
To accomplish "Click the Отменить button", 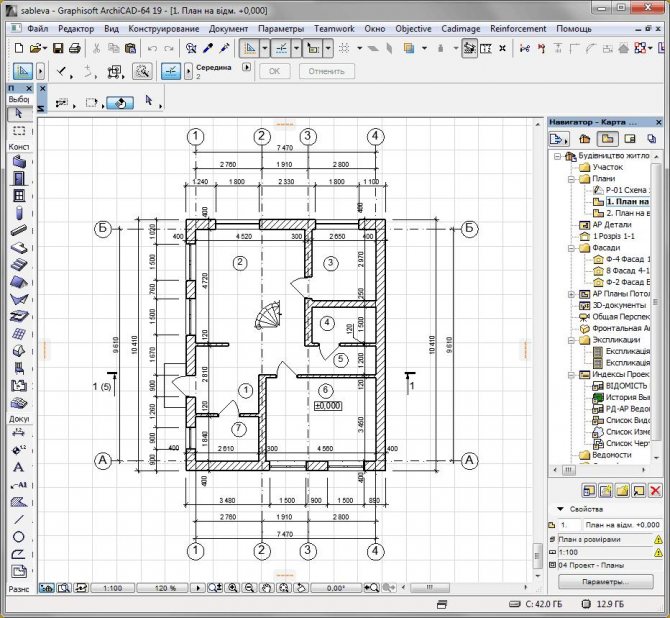I will pyautogui.click(x=325, y=71).
